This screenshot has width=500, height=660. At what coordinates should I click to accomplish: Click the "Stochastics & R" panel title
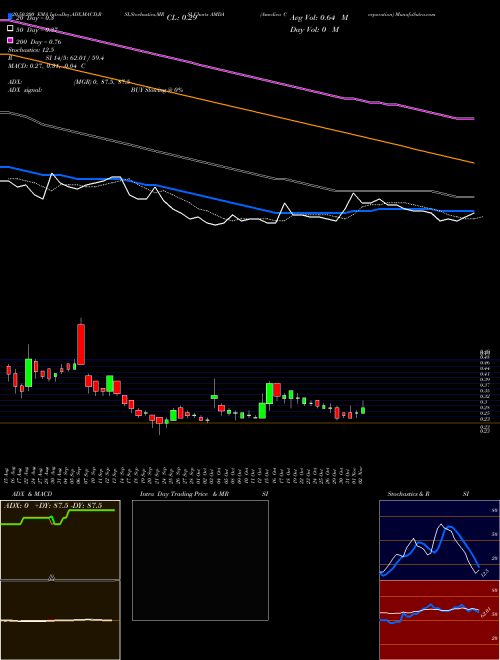408,494
